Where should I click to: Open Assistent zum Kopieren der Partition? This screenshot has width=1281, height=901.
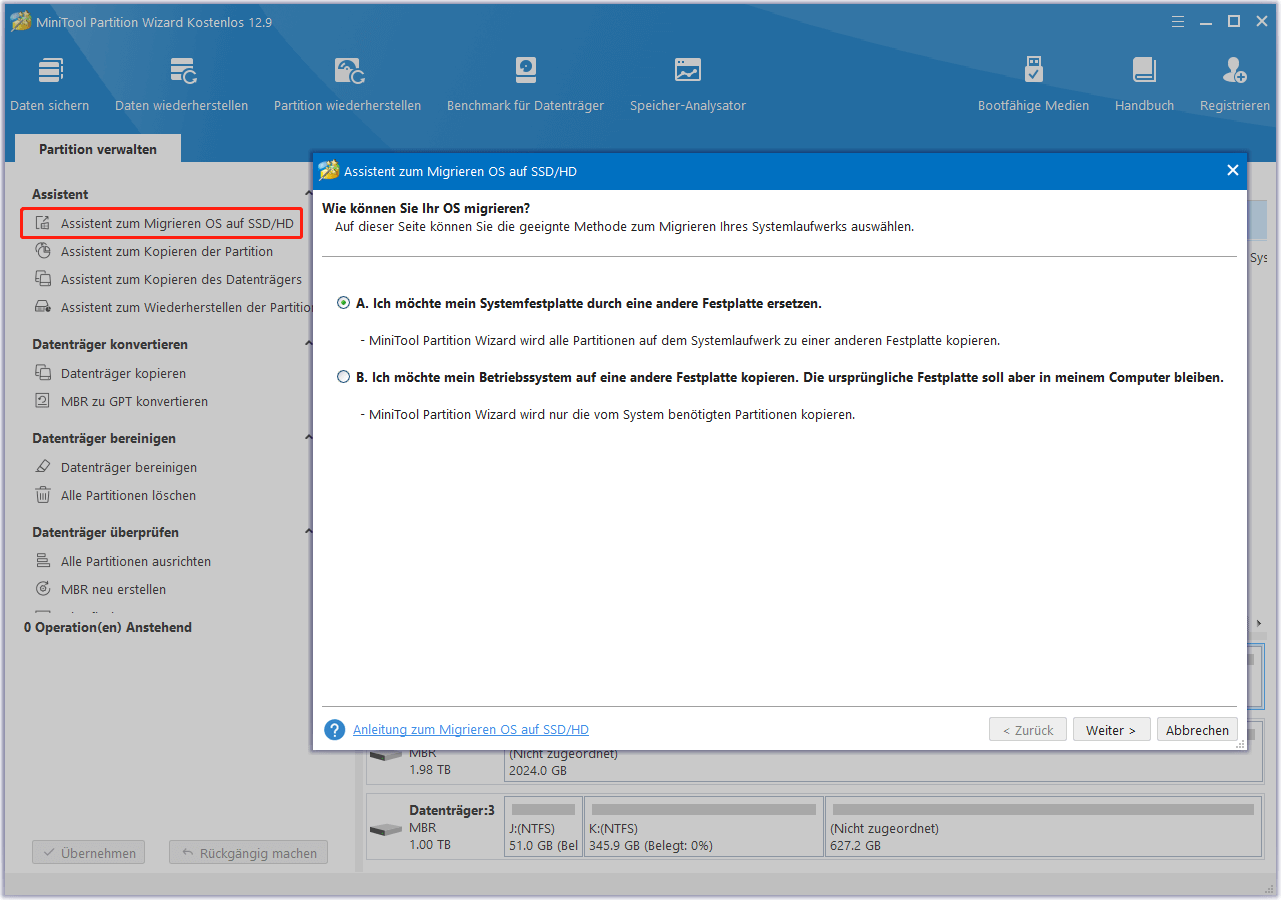coord(167,251)
